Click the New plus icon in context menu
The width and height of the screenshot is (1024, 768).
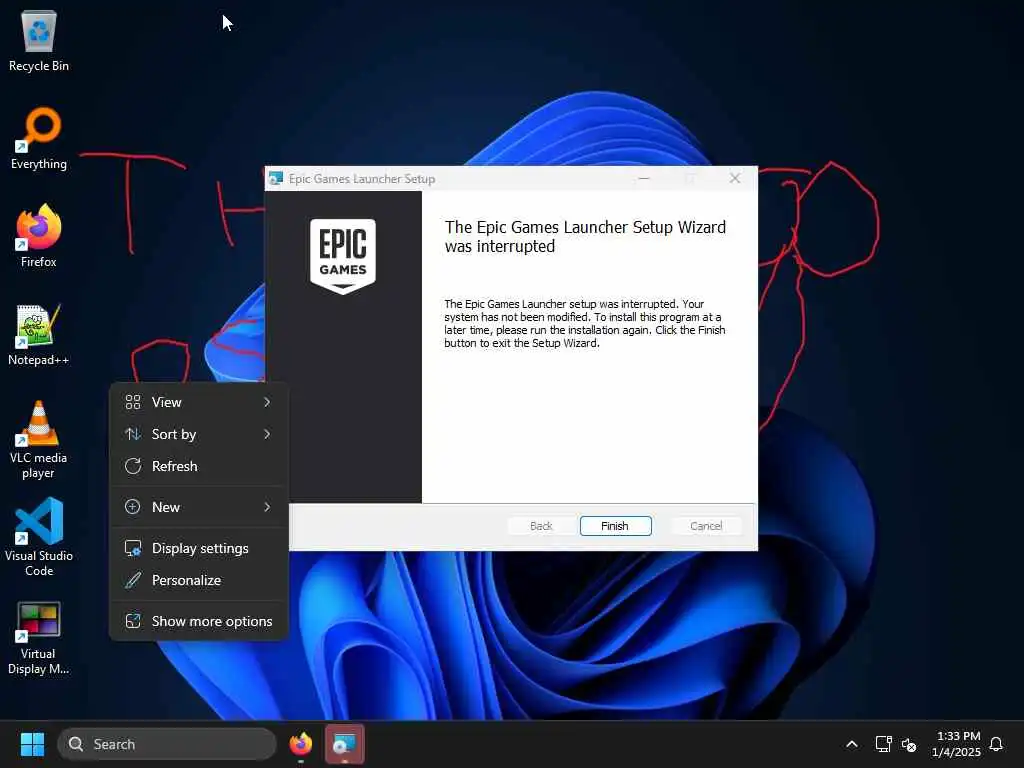133,507
